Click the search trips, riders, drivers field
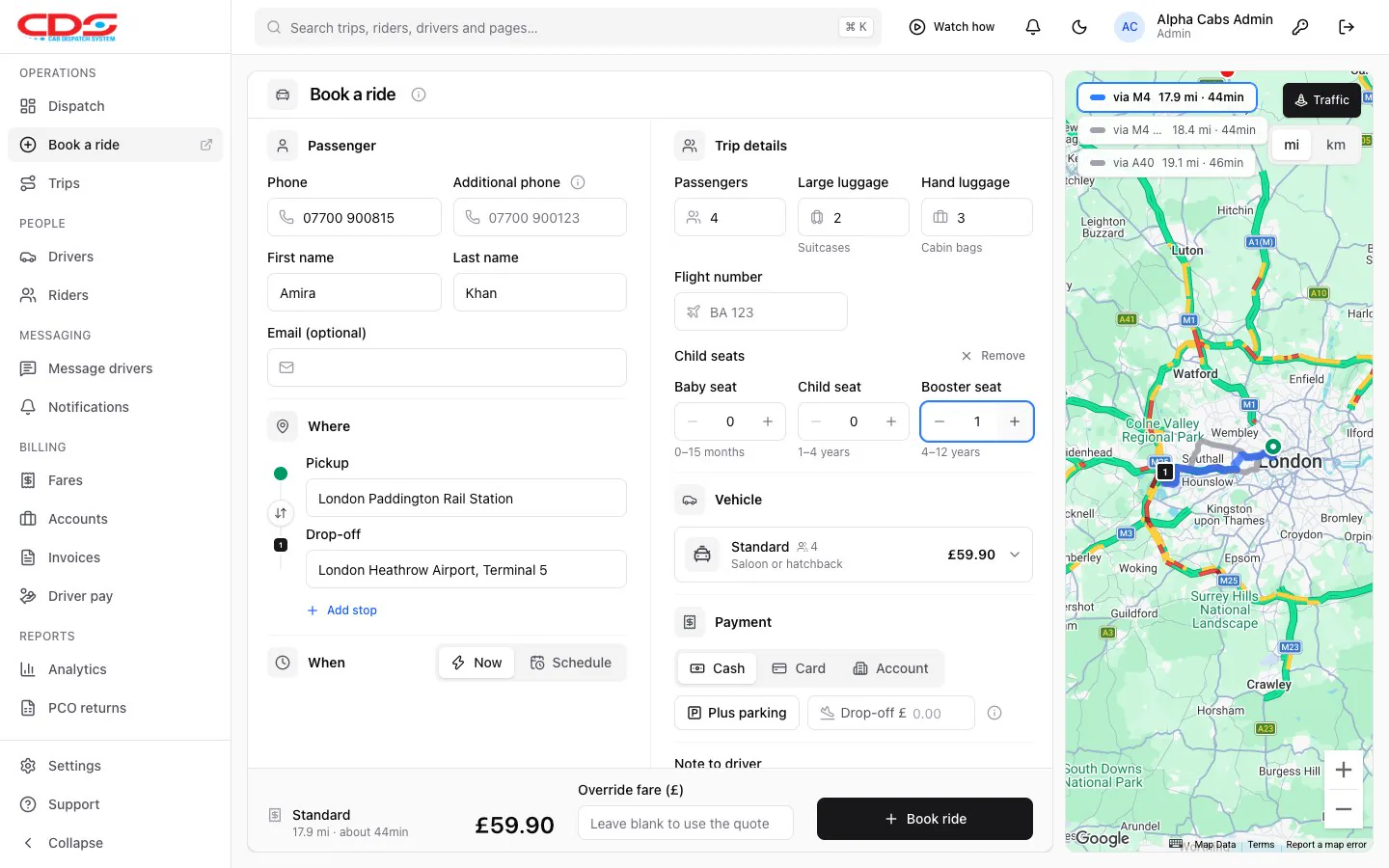 coord(568,27)
